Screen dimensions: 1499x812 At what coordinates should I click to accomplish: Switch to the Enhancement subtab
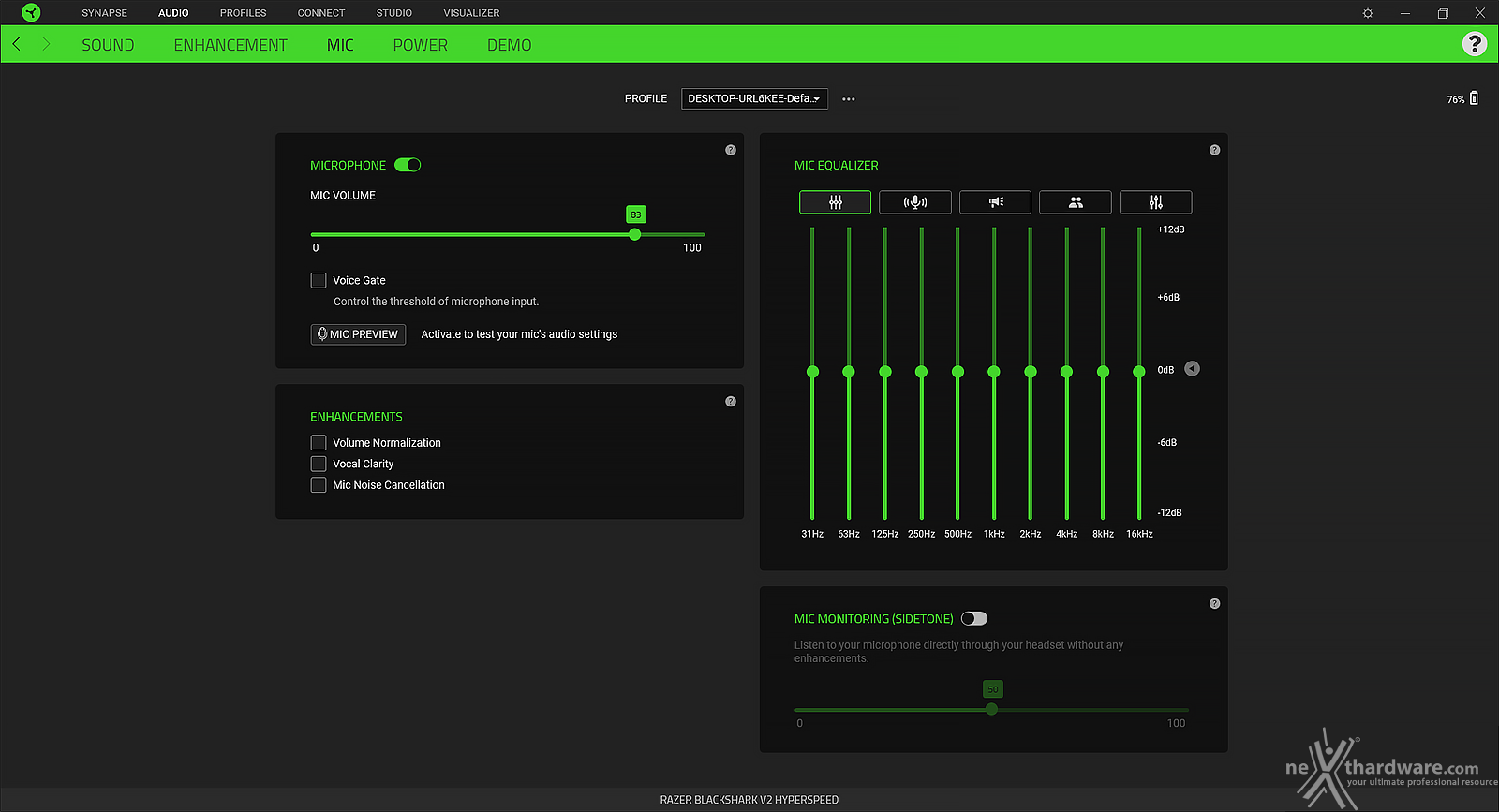pyautogui.click(x=230, y=45)
